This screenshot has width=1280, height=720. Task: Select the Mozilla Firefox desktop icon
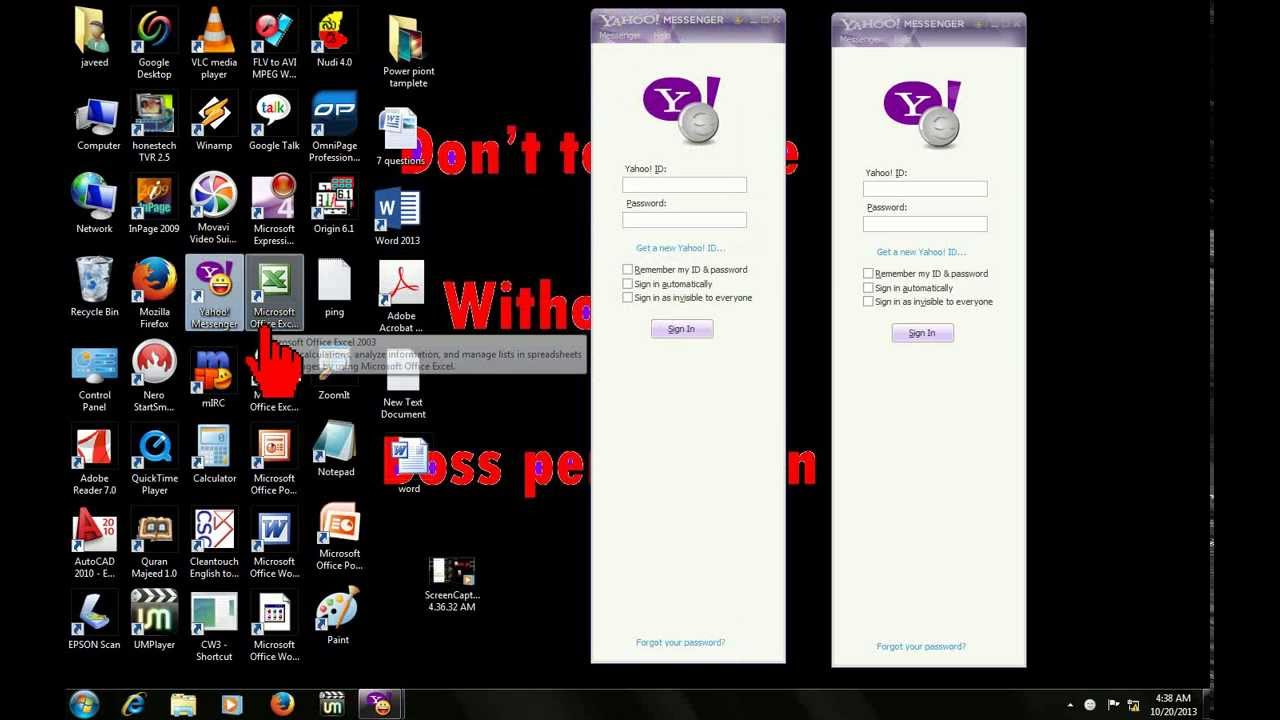point(154,292)
